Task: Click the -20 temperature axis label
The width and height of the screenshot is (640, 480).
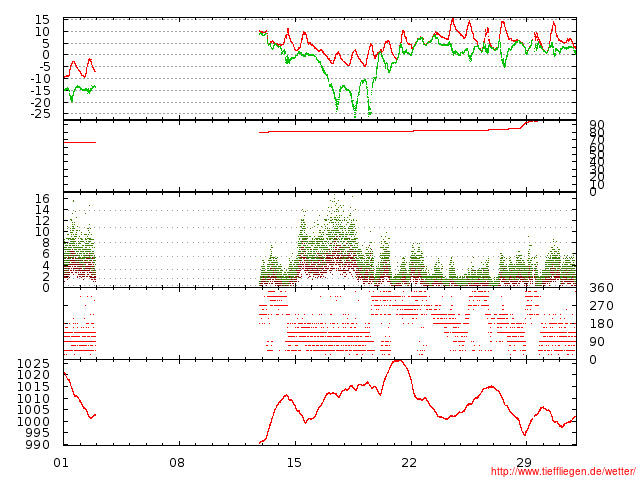Action: tap(39, 102)
